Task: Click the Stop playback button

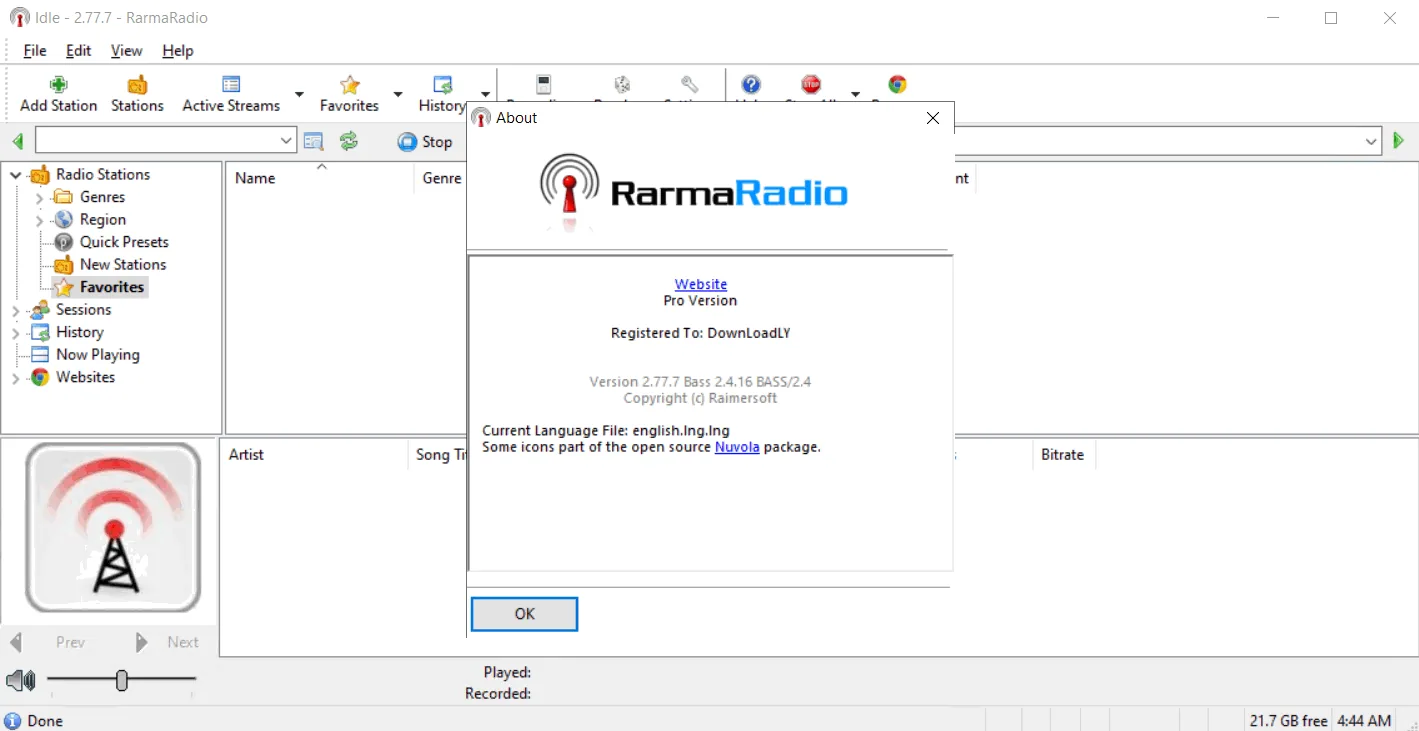Action: (x=425, y=141)
